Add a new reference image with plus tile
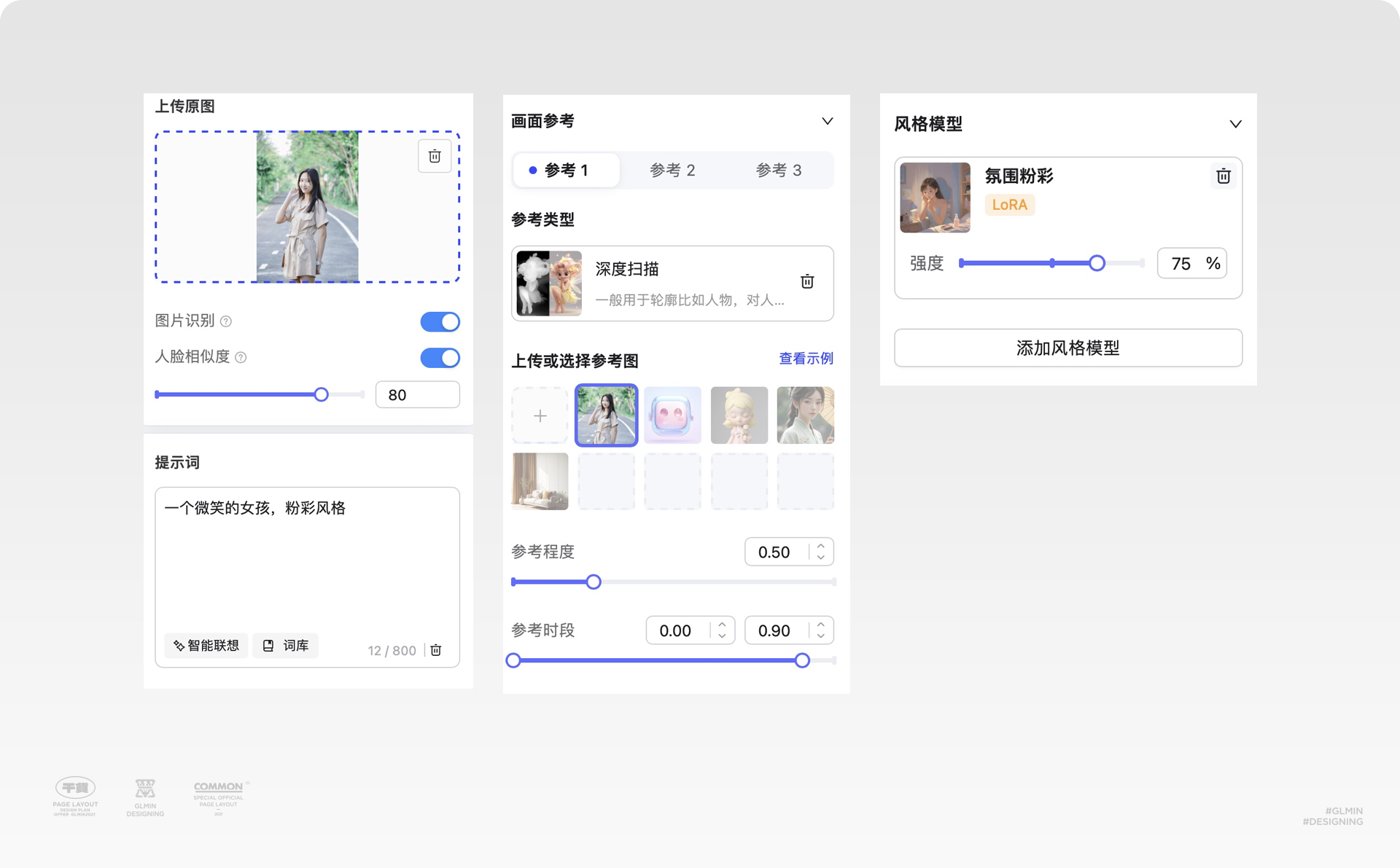 point(540,415)
